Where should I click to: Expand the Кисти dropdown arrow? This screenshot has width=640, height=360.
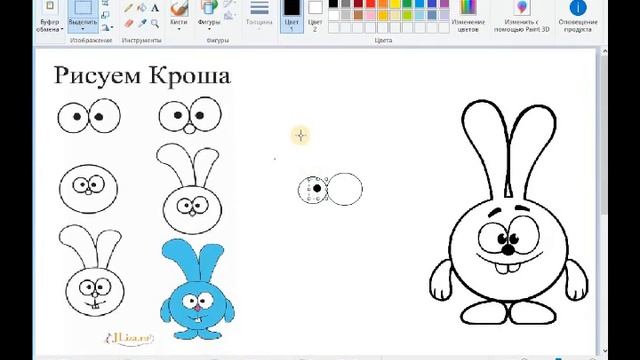click(179, 29)
